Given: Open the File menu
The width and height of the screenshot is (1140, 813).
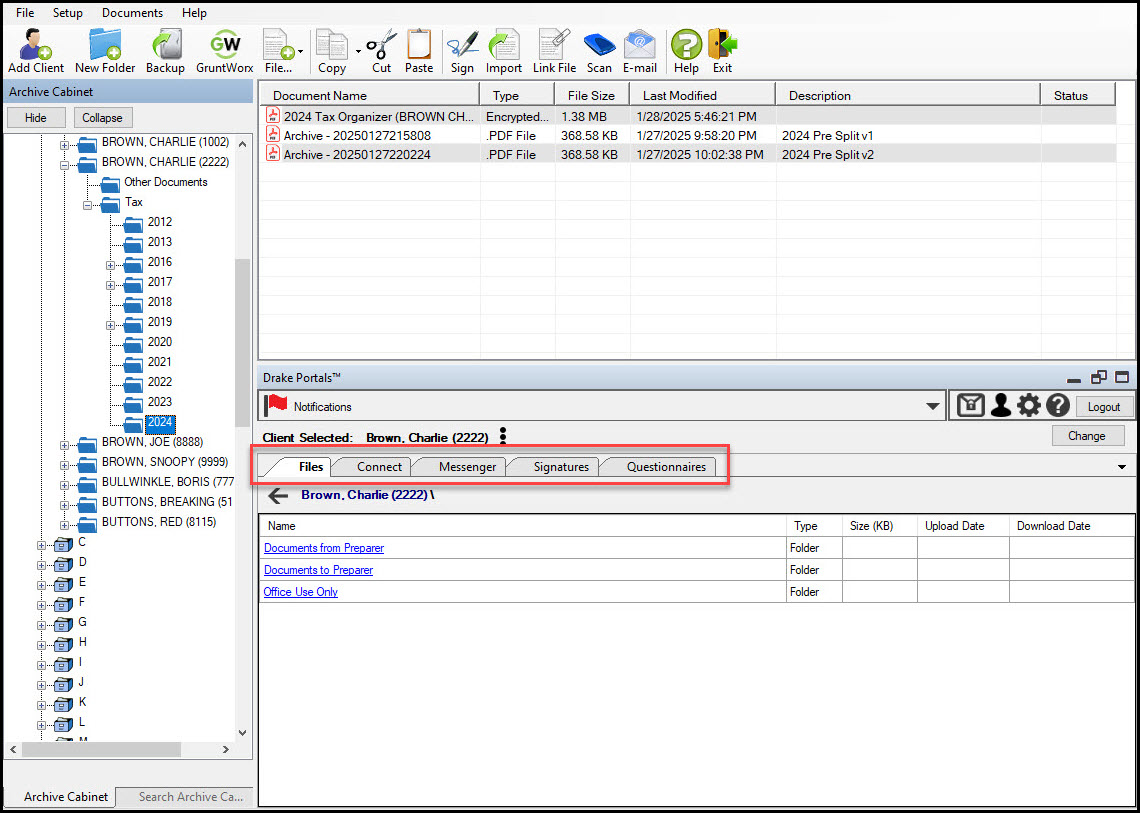Looking at the screenshot, I should pyautogui.click(x=25, y=13).
